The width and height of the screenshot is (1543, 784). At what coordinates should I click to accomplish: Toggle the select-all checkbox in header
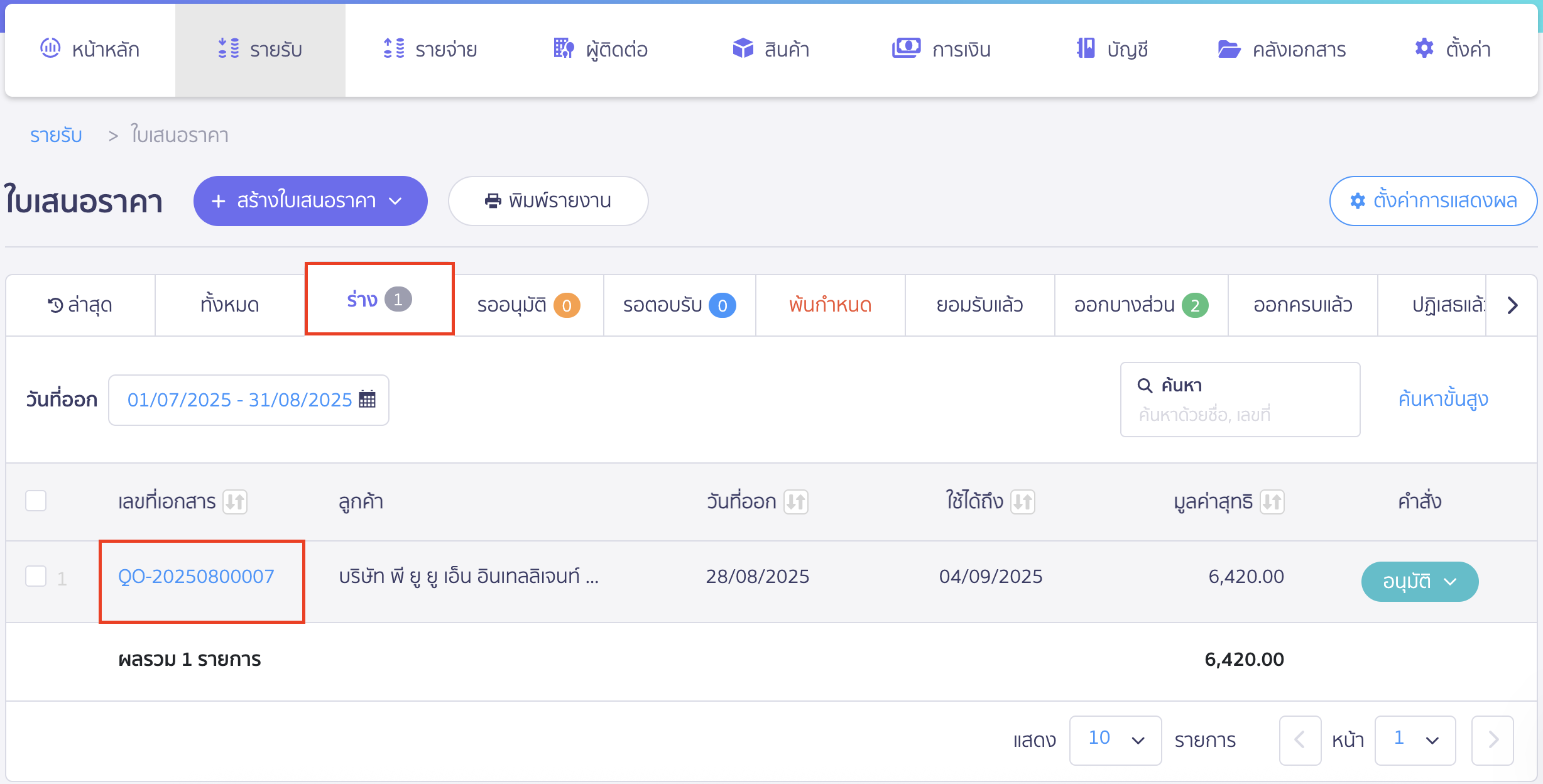36,501
